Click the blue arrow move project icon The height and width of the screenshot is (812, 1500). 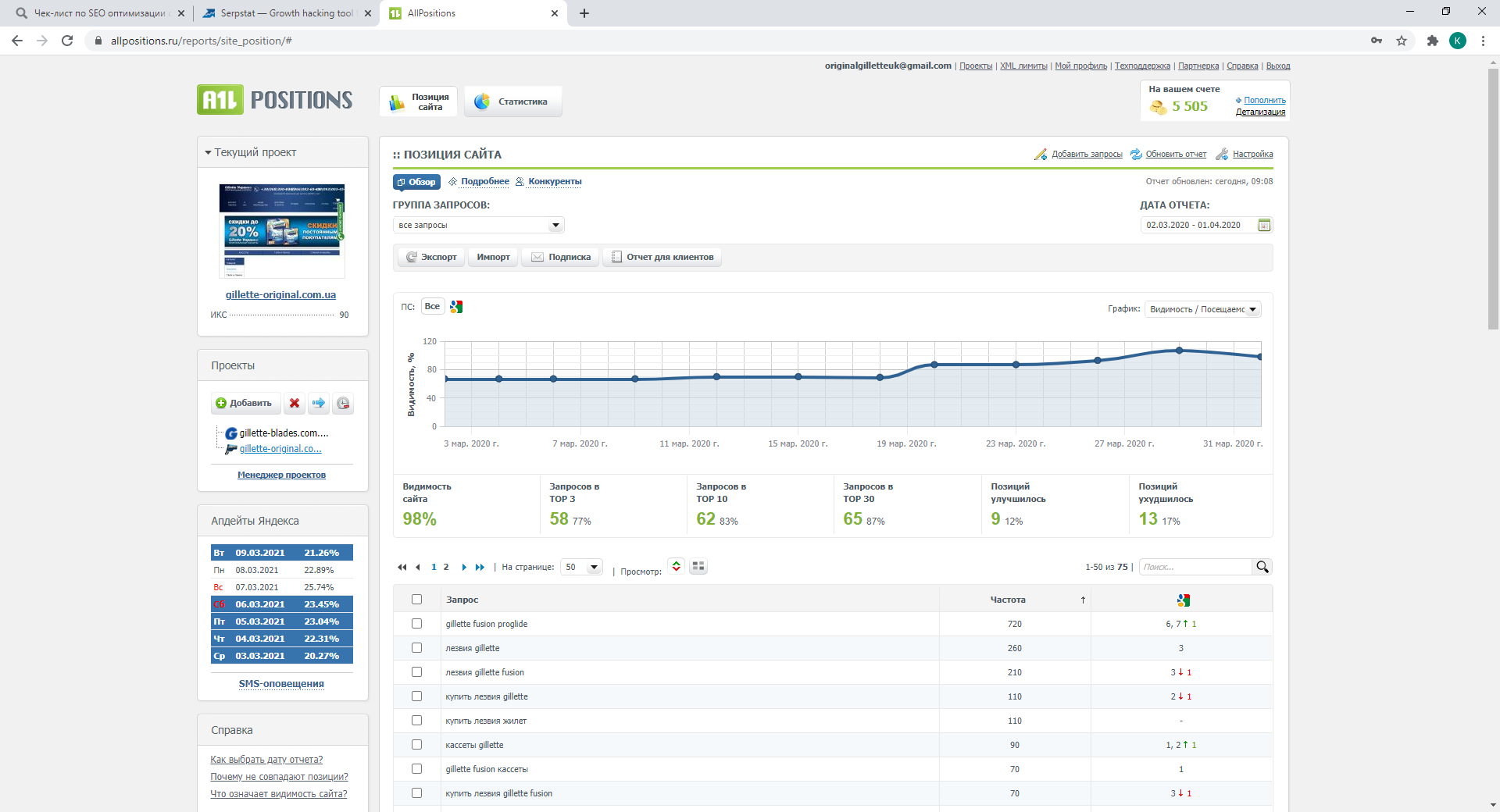click(x=319, y=403)
